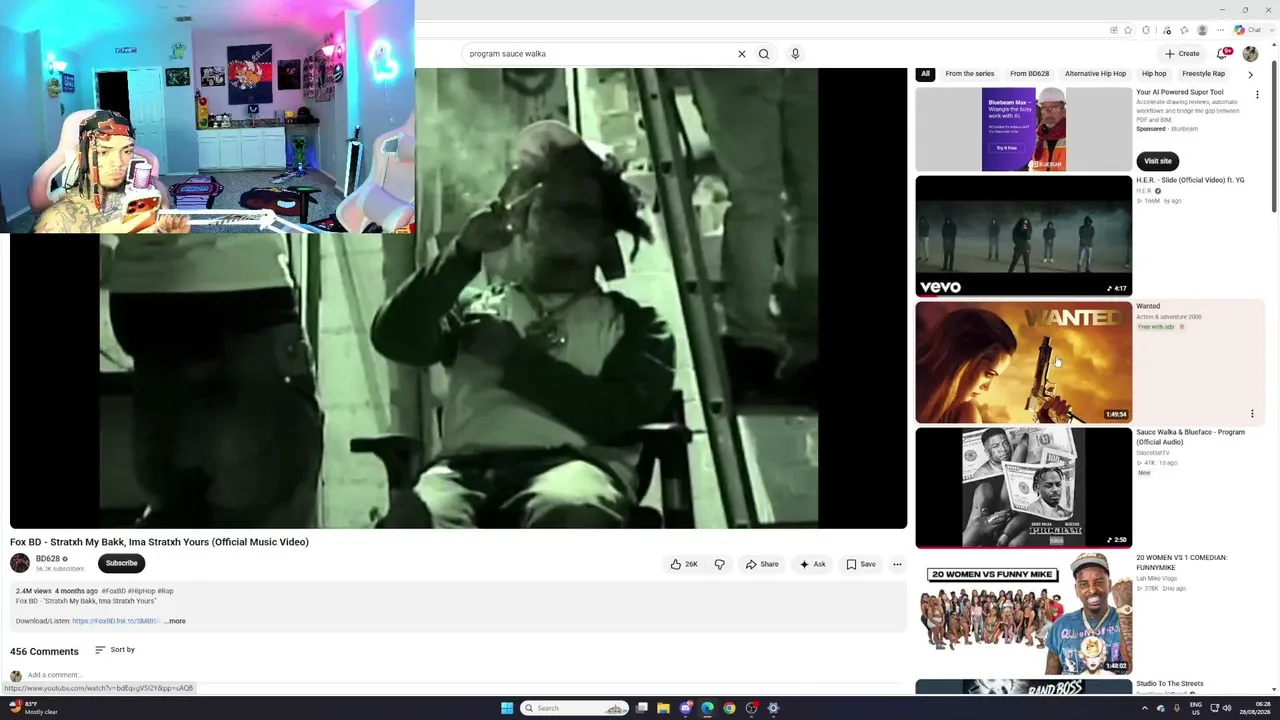Open Task View on the taskbar
1280x720 pixels.
coord(642,708)
